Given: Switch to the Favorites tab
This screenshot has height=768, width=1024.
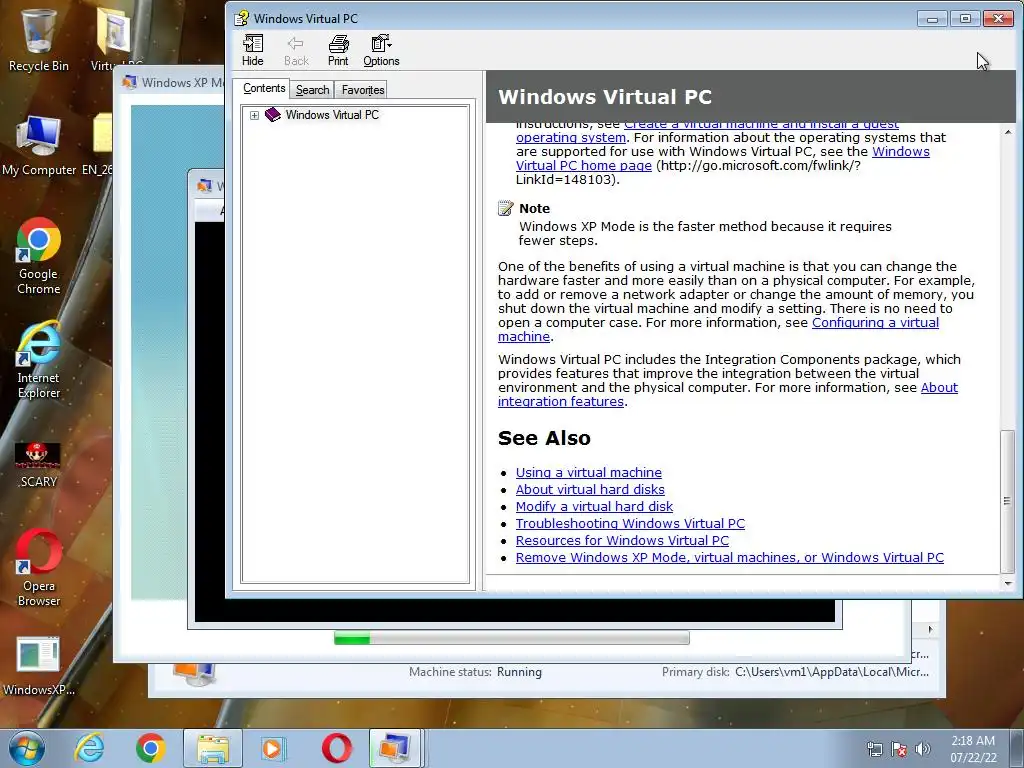Looking at the screenshot, I should [x=362, y=90].
